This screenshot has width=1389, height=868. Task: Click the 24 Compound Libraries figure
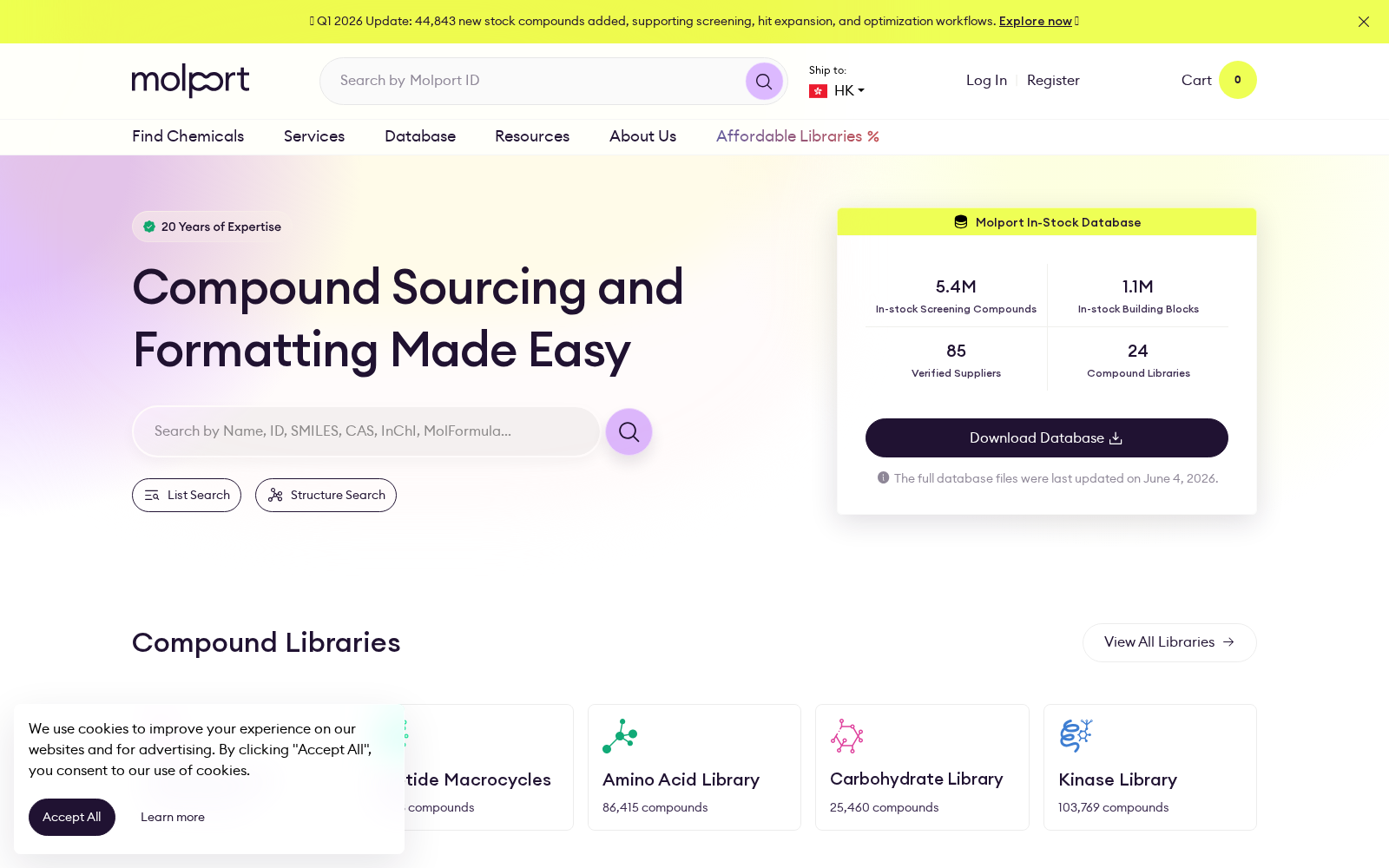[1138, 351]
